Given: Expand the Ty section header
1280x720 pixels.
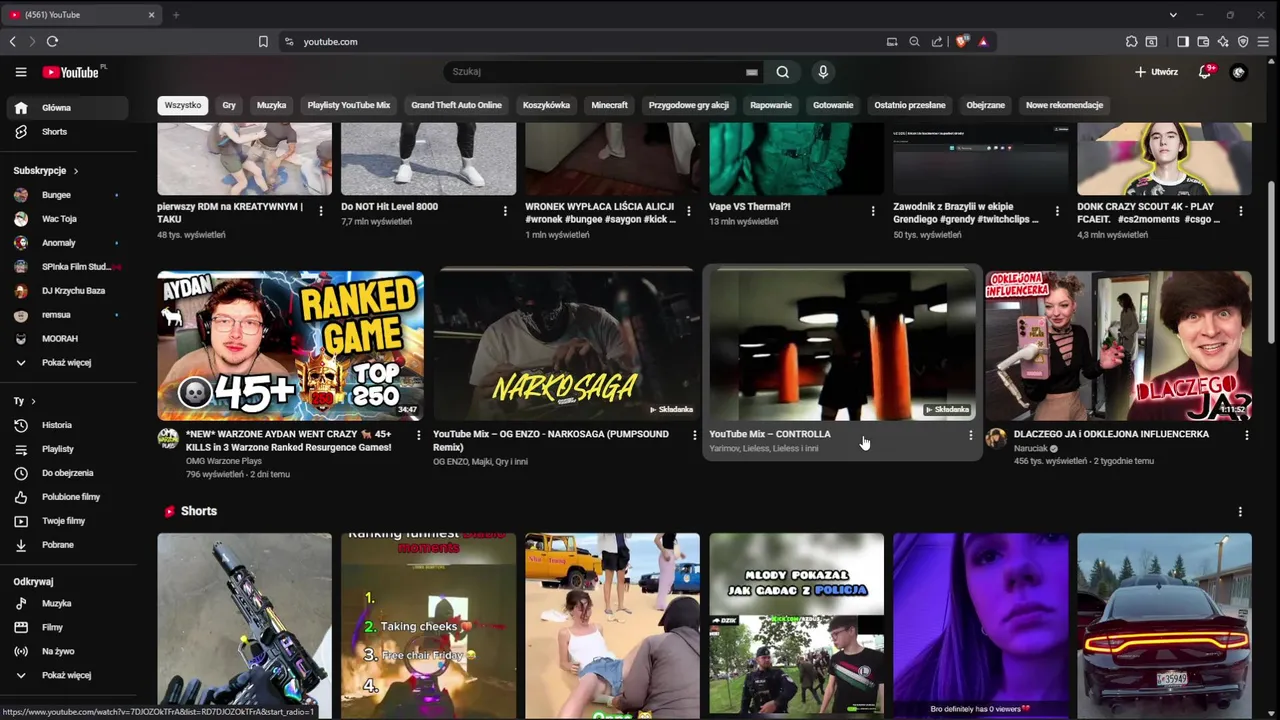Looking at the screenshot, I should click(x=24, y=401).
